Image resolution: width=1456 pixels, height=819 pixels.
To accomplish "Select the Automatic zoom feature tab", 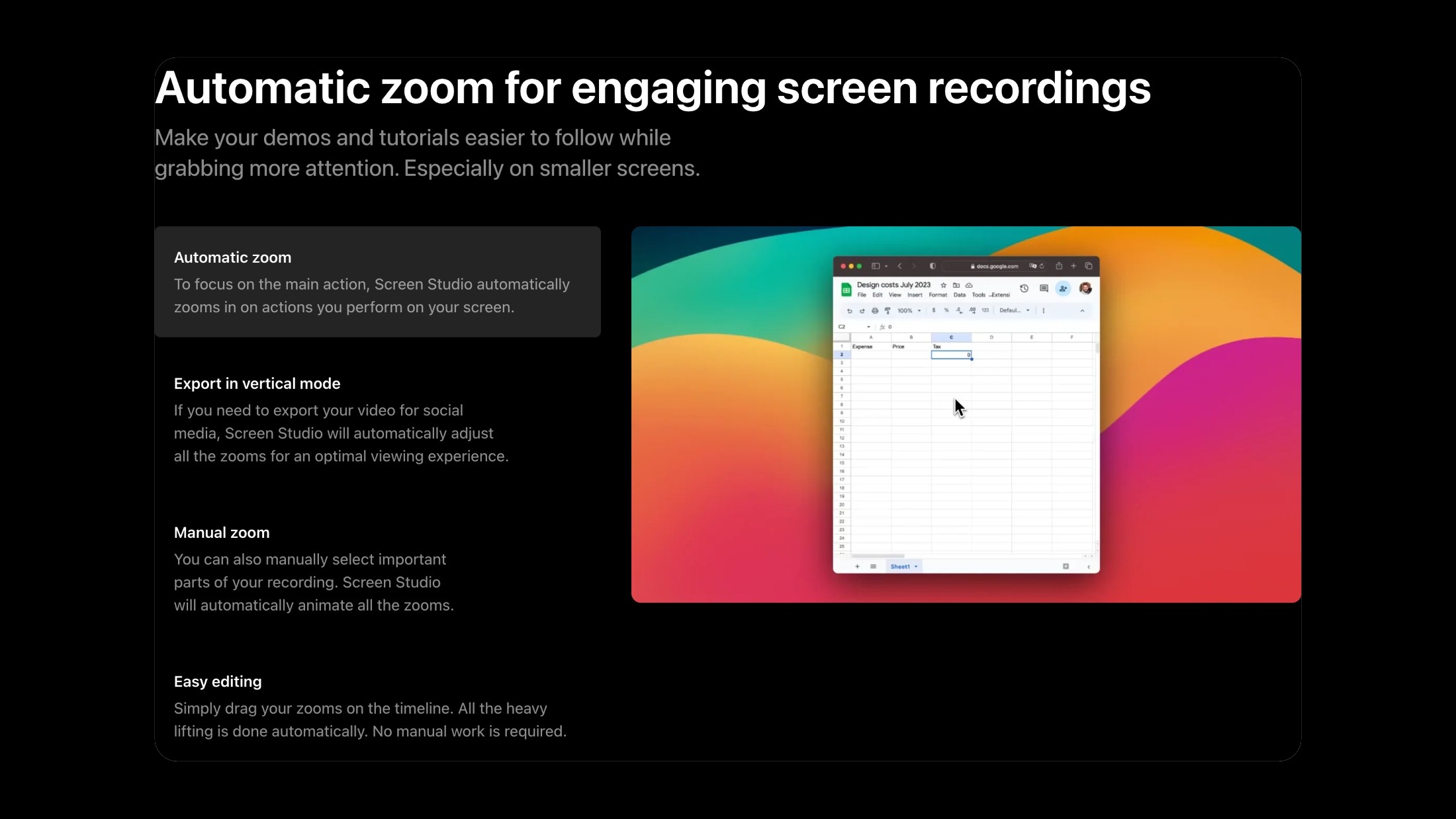I will 377,282.
